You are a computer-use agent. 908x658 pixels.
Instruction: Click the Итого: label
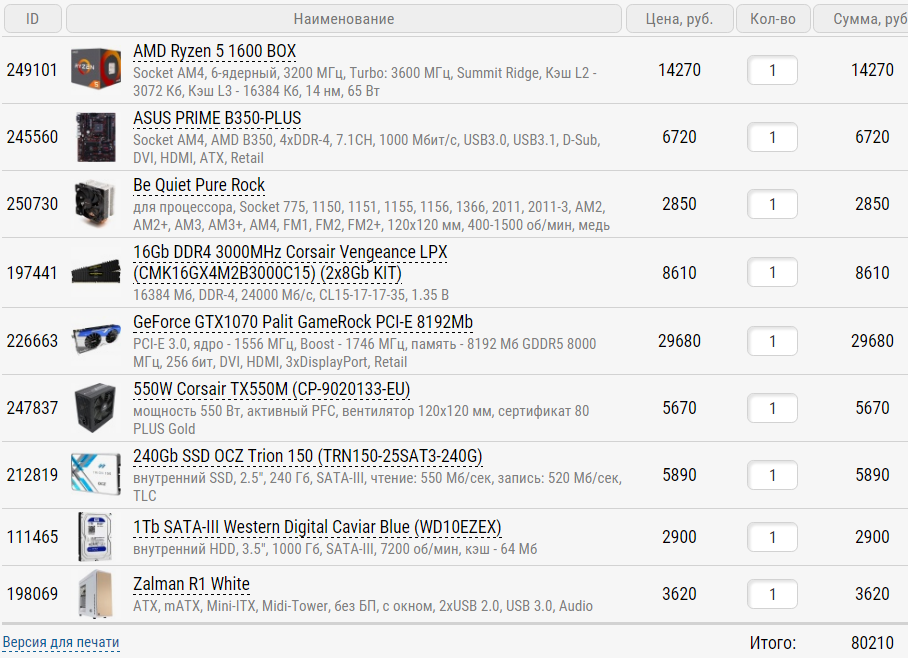tap(772, 643)
